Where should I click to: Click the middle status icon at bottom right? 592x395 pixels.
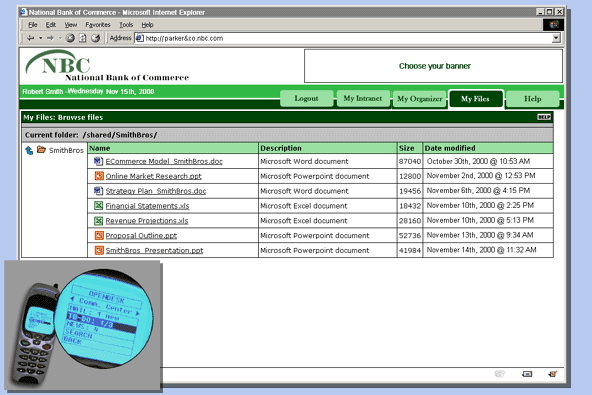tap(527, 374)
